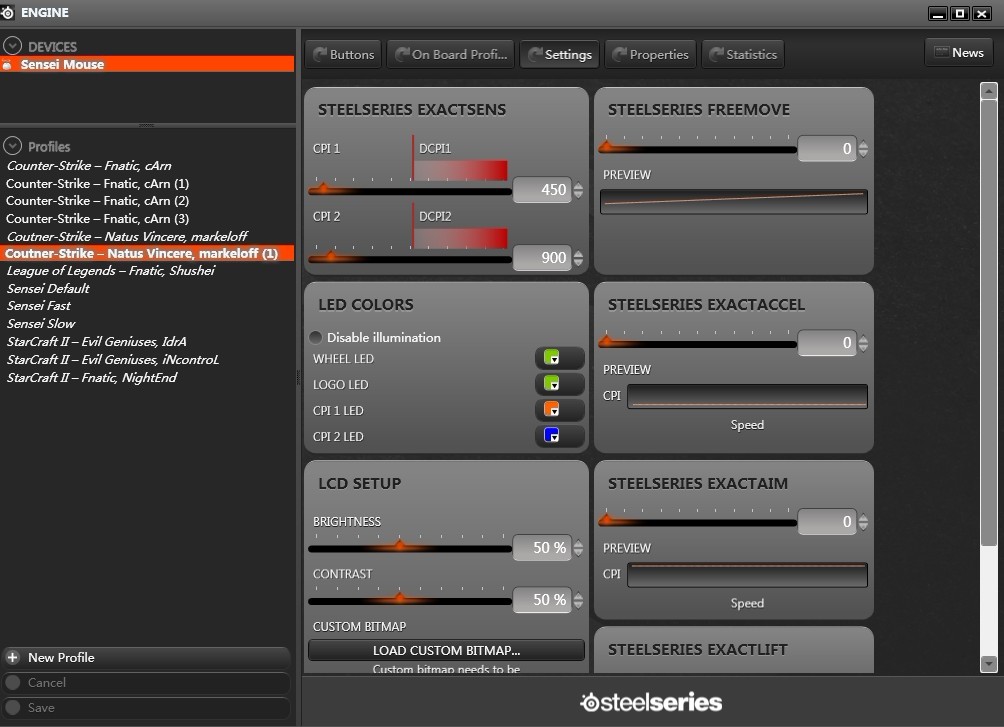This screenshot has width=1004, height=727.
Task: Click the CPI 1 value field 450
Action: pyautogui.click(x=542, y=190)
